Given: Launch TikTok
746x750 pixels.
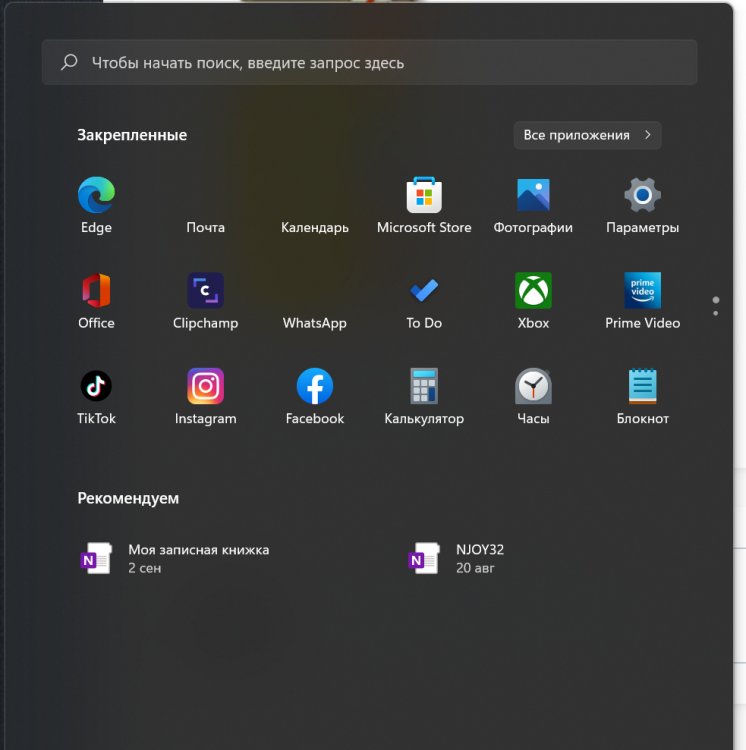Looking at the screenshot, I should pos(96,396).
